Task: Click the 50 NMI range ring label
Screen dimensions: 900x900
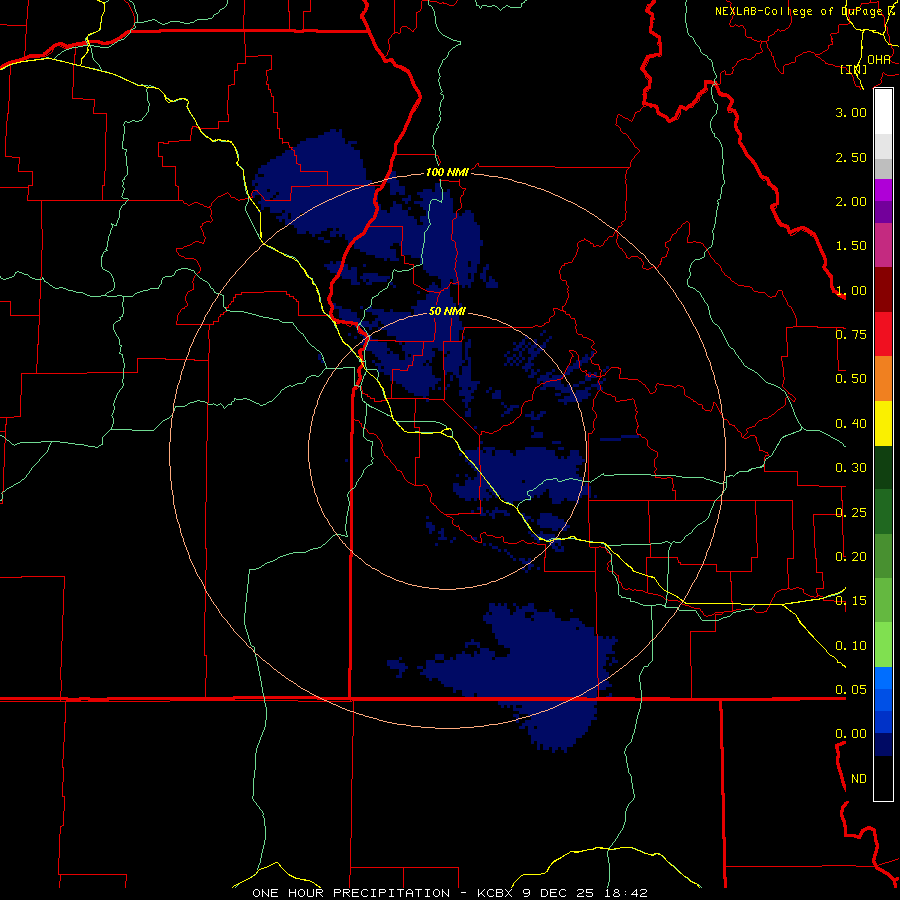Action: tap(447, 312)
